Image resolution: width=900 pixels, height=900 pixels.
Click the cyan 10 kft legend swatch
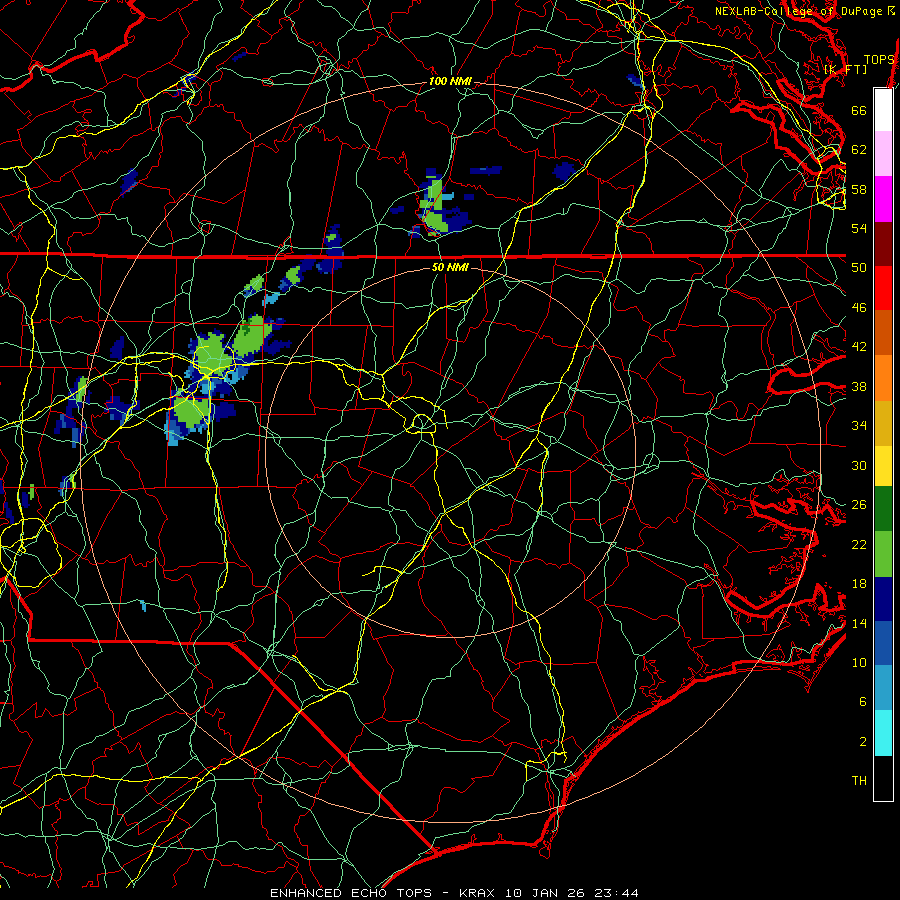883,733
